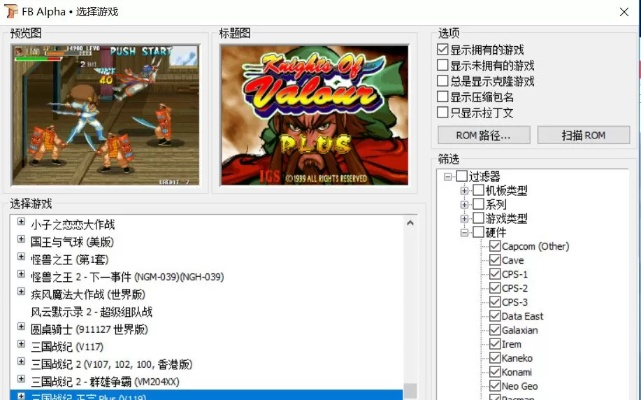This screenshot has width=641, height=400.
Task: Toggle the 显示拥有的游戏 checkbox
Action: (x=443, y=49)
